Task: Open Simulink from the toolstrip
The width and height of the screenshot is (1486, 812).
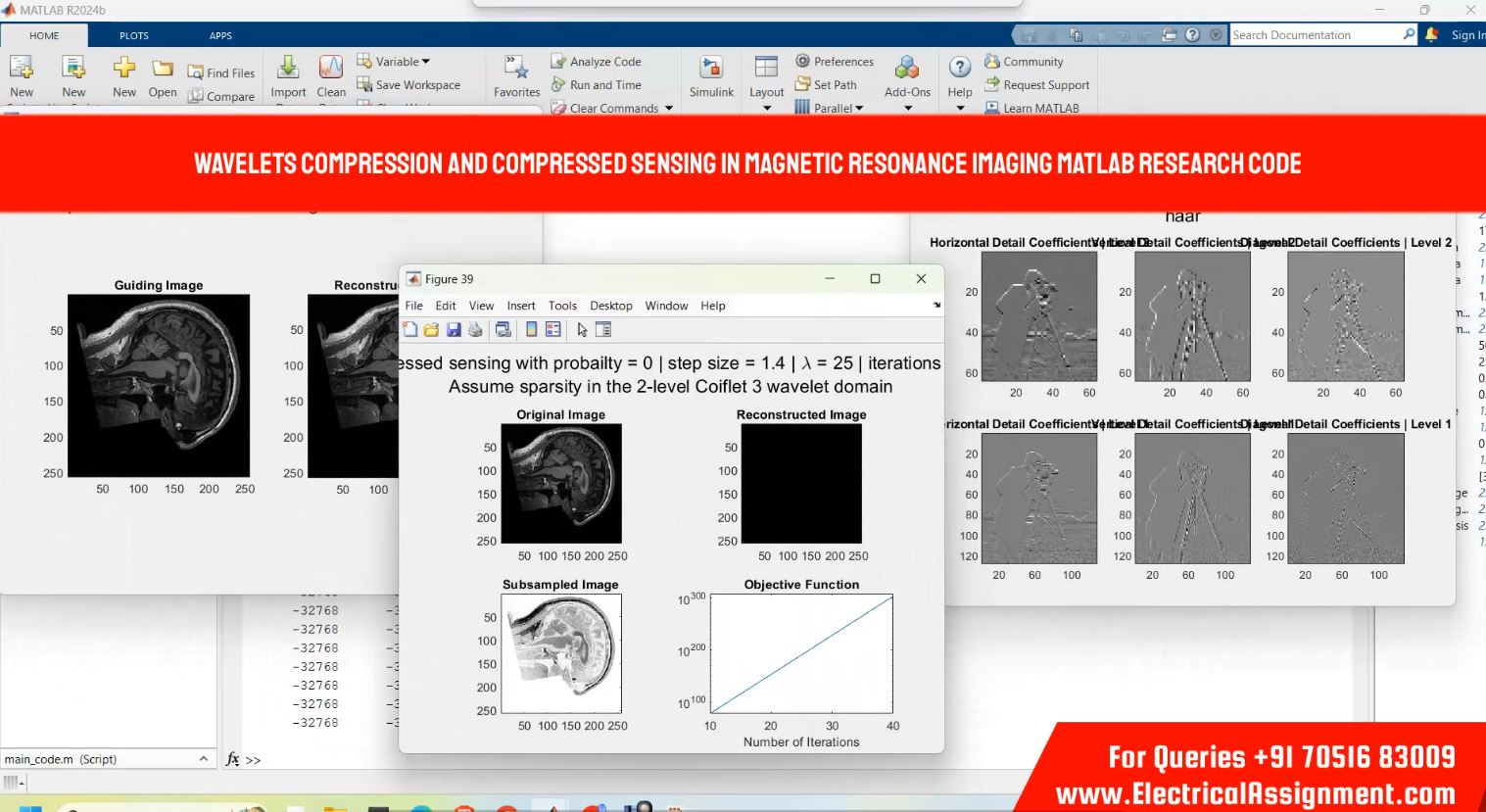Action: pyautogui.click(x=711, y=75)
